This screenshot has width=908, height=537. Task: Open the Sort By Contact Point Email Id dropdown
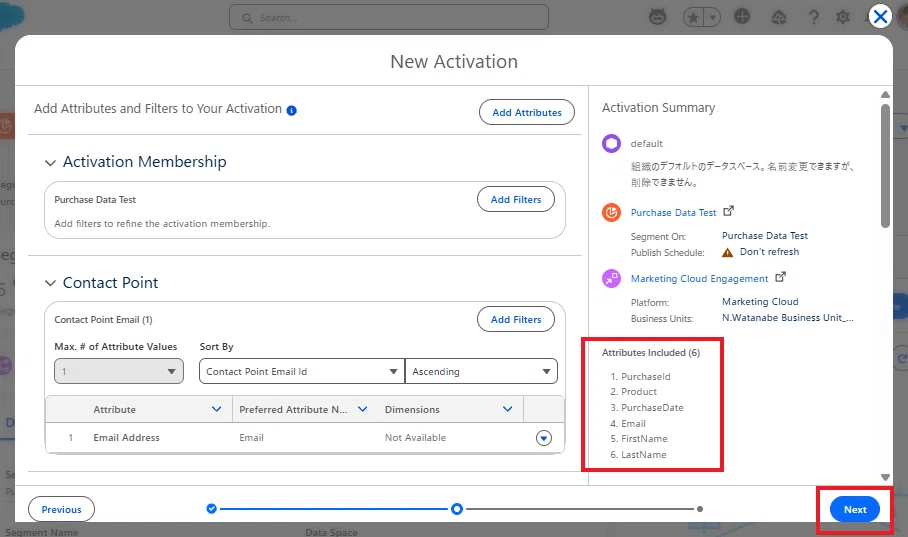coord(302,371)
